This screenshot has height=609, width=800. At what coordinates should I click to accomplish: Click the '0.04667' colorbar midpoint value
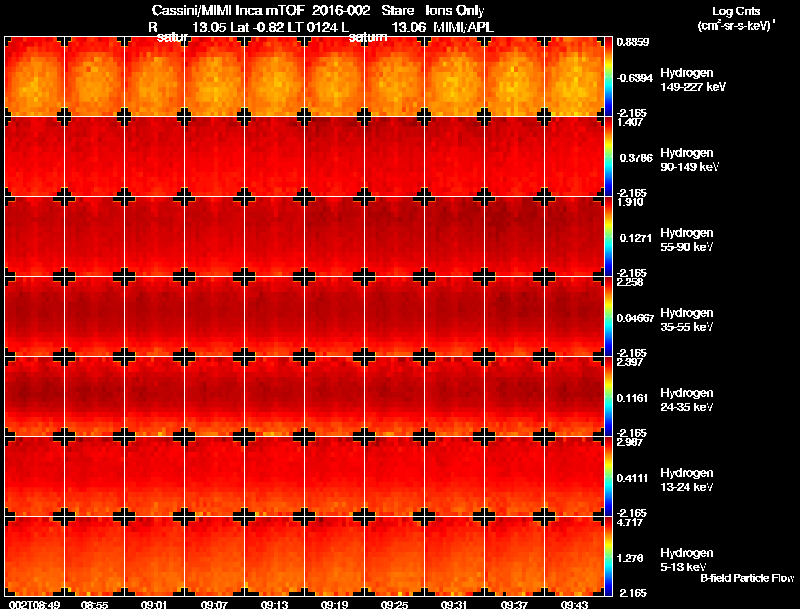pyautogui.click(x=635, y=318)
